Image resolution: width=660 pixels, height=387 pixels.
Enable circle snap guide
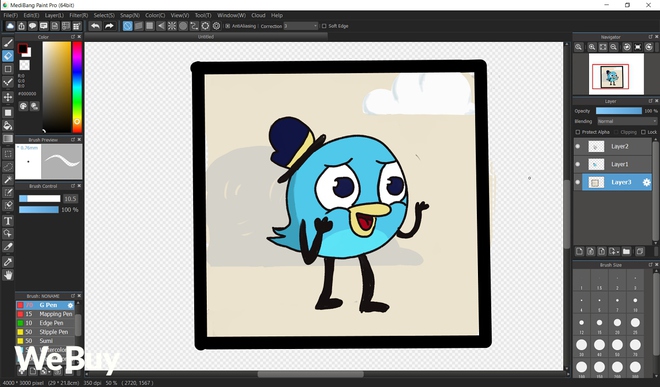tap(183, 26)
